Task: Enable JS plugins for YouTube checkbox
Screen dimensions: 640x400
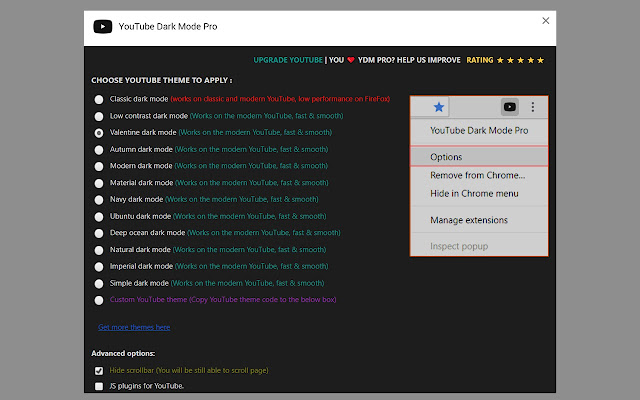Action: pyautogui.click(x=99, y=386)
